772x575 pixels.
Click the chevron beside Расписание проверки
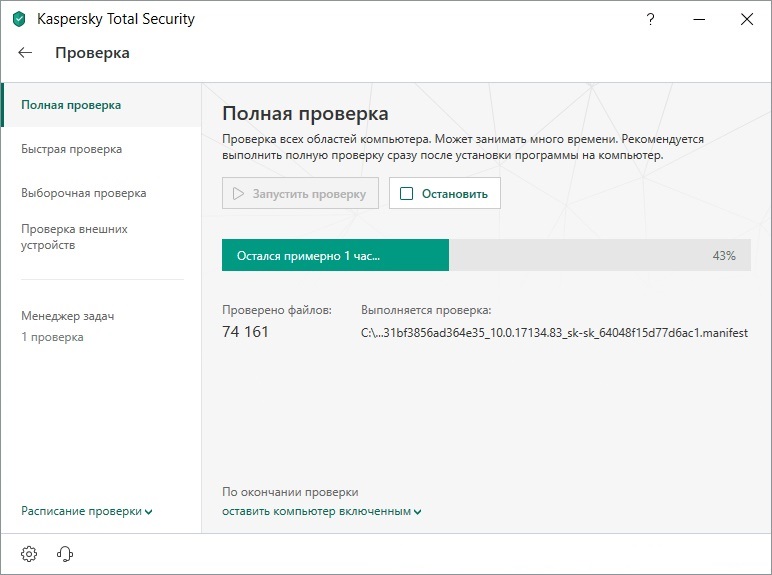[149, 512]
